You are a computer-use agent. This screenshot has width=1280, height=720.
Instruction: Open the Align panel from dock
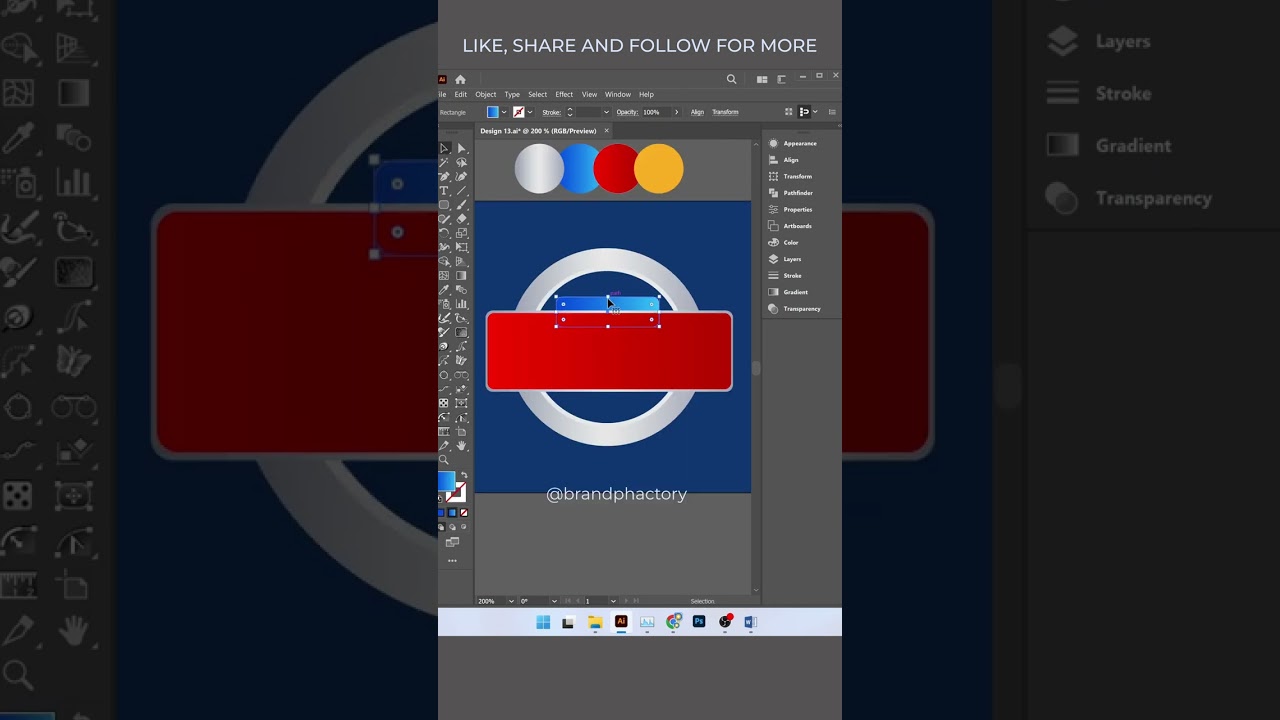tap(783, 160)
